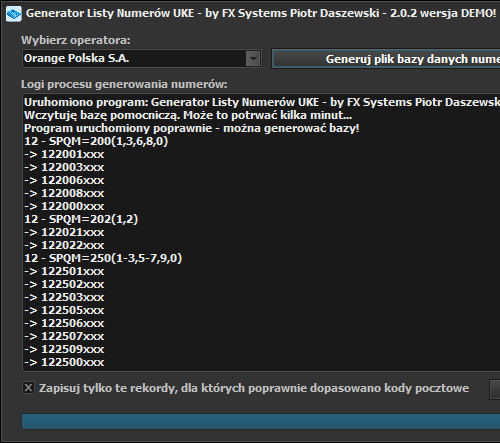Open the operator dropdown arrow

(x=253, y=59)
